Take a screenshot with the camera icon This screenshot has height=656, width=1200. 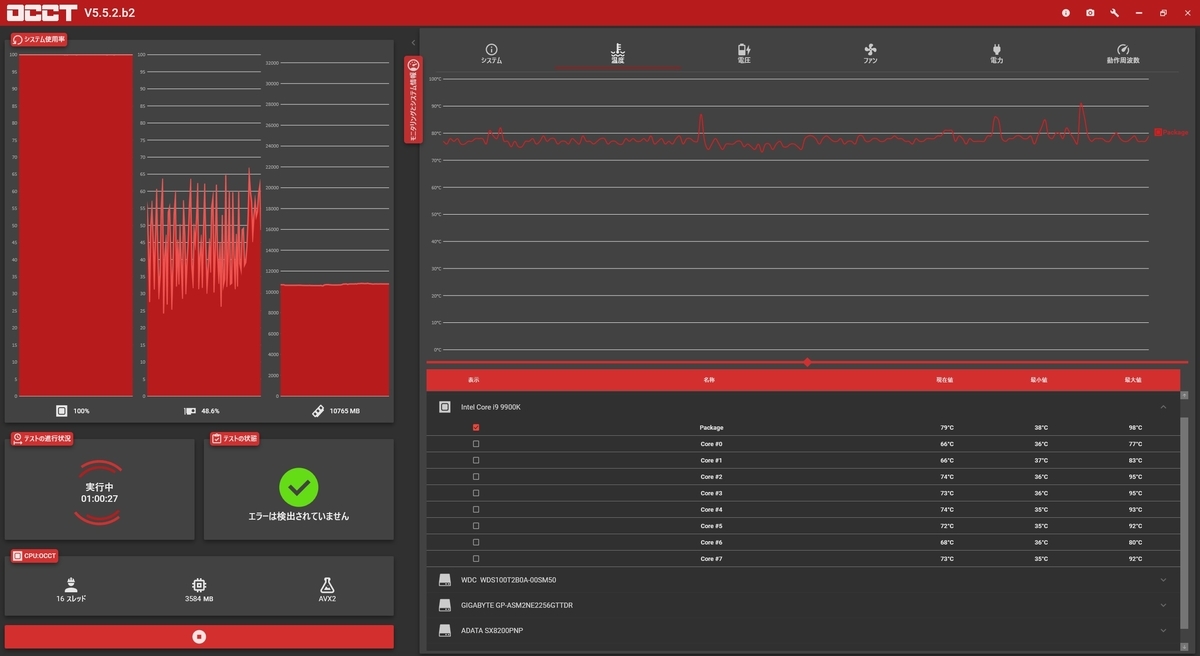tap(1090, 13)
